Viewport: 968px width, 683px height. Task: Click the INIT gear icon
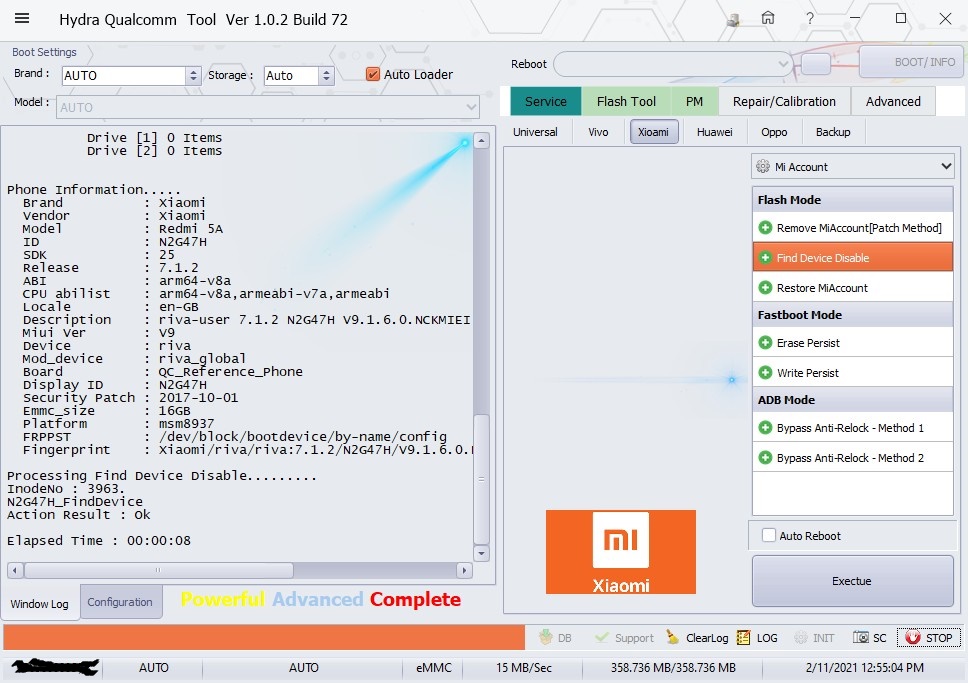[801, 637]
